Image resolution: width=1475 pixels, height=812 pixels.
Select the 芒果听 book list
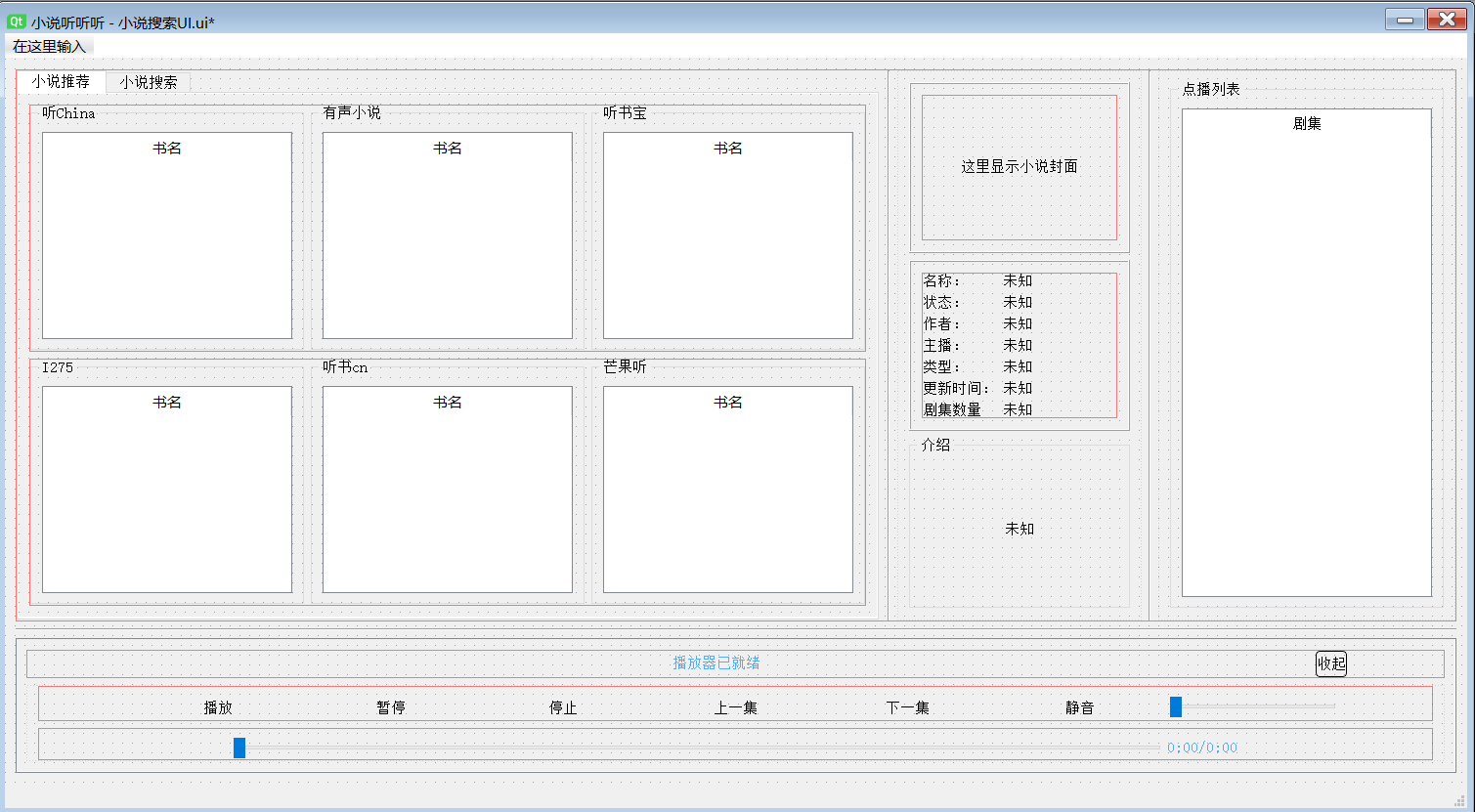(x=728, y=490)
